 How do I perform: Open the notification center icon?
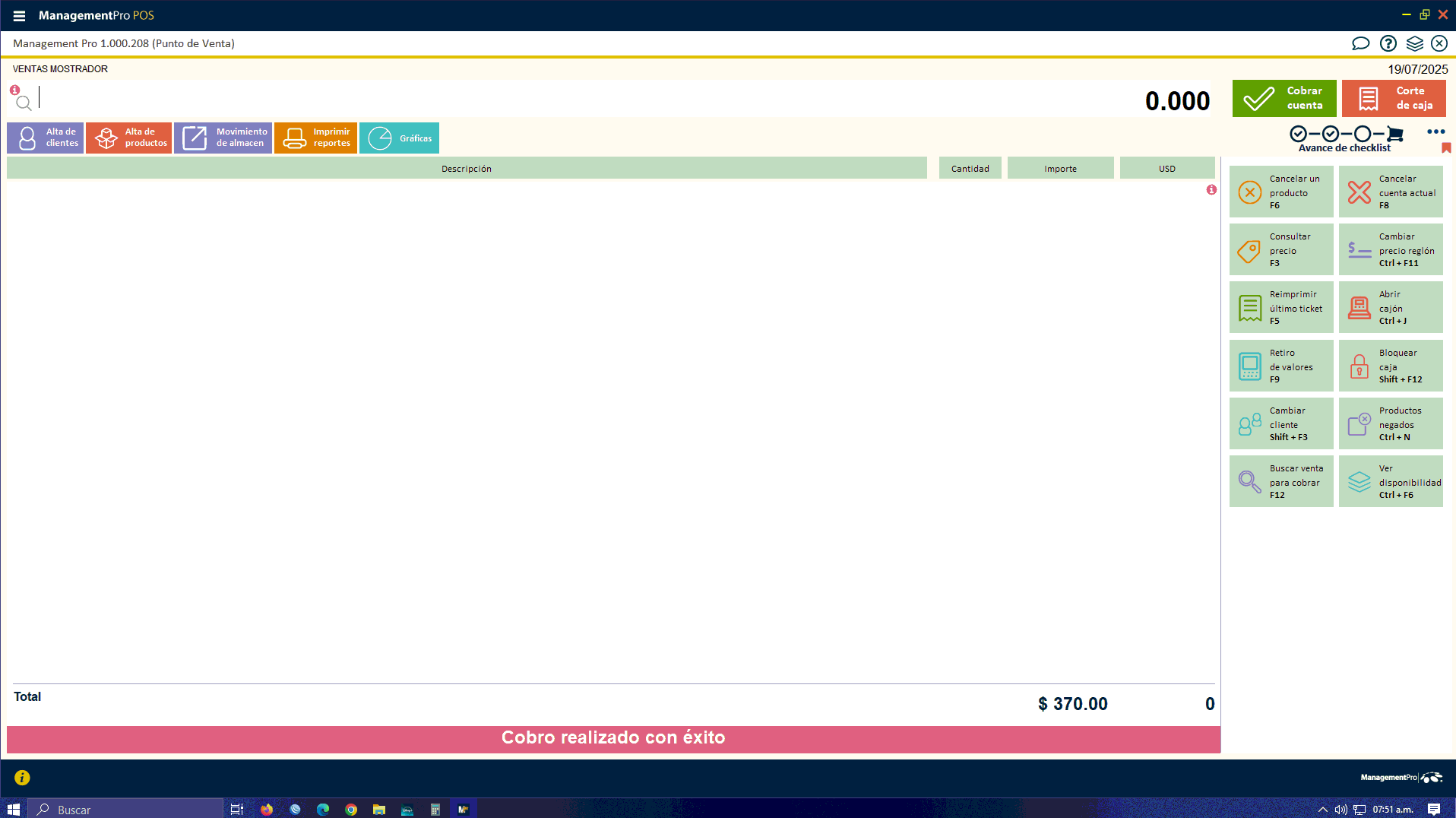(1433, 810)
